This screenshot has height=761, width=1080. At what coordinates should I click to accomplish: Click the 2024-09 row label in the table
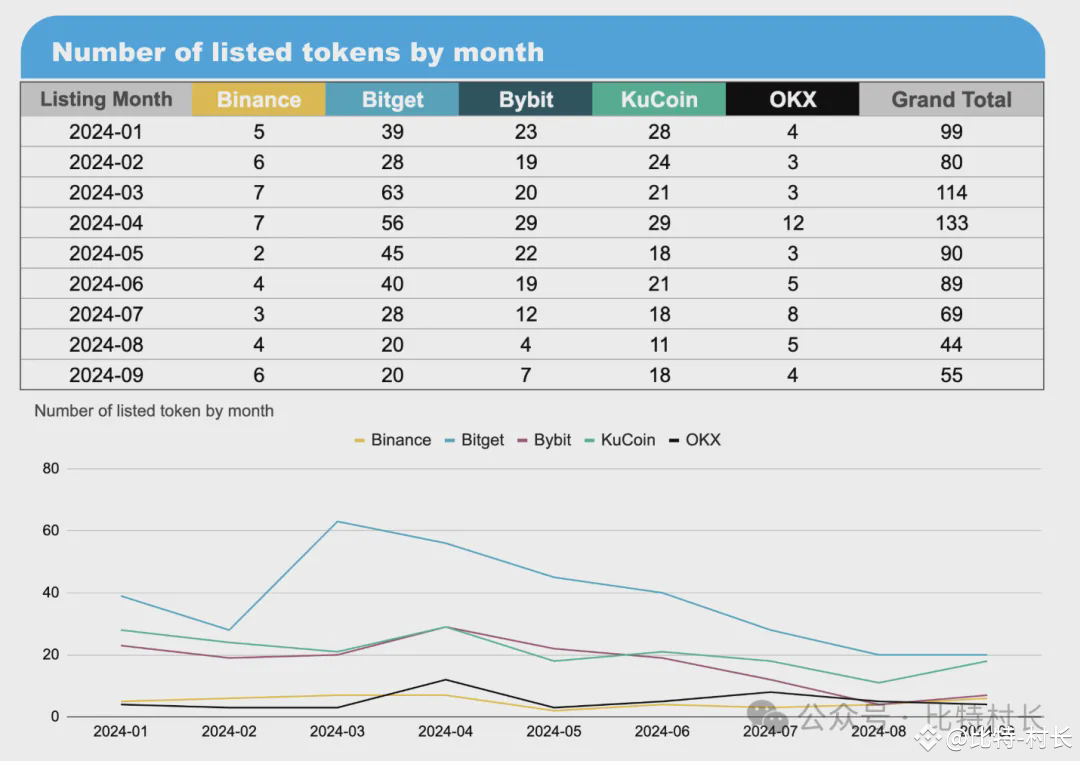click(x=106, y=375)
